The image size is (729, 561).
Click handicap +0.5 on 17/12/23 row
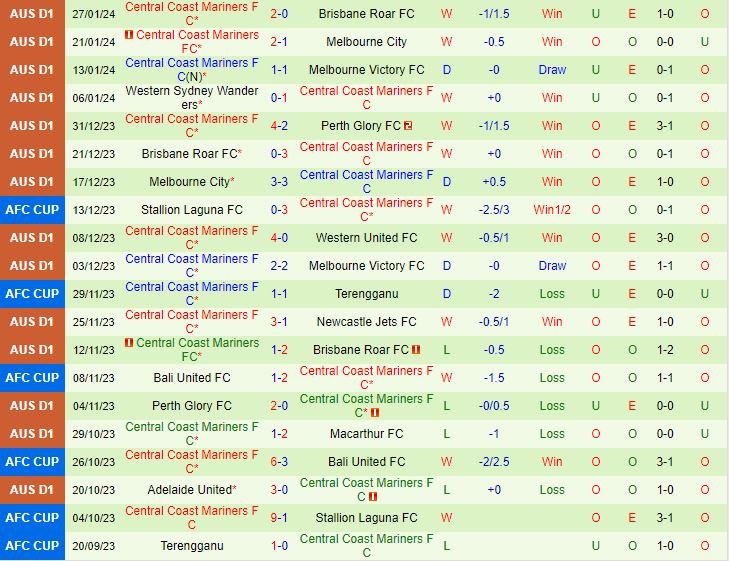point(494,182)
